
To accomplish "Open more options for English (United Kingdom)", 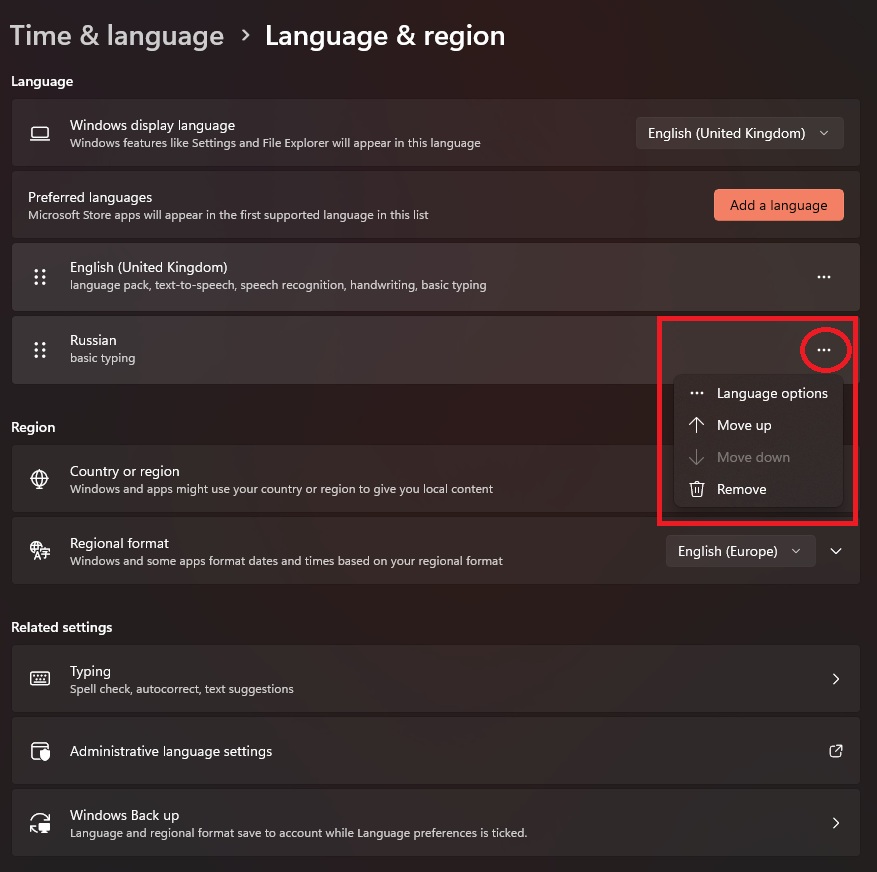I will coord(824,277).
